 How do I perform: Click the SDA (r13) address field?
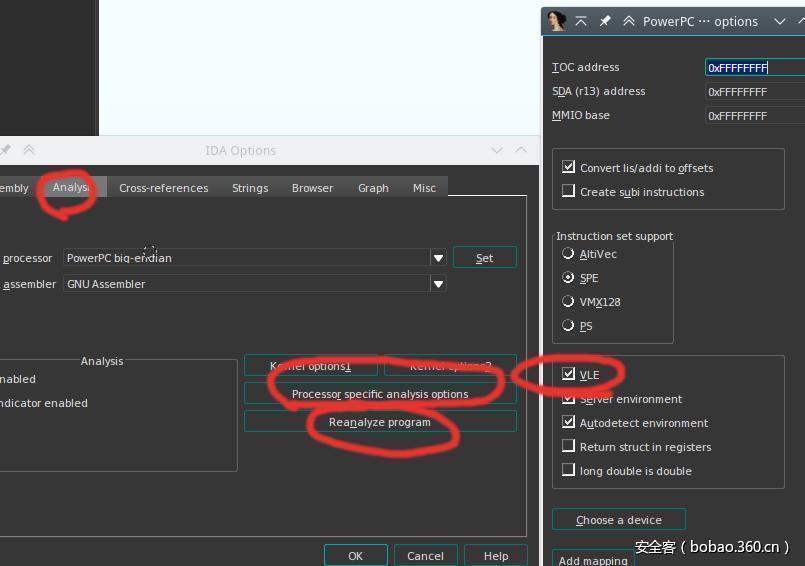[x=754, y=92]
